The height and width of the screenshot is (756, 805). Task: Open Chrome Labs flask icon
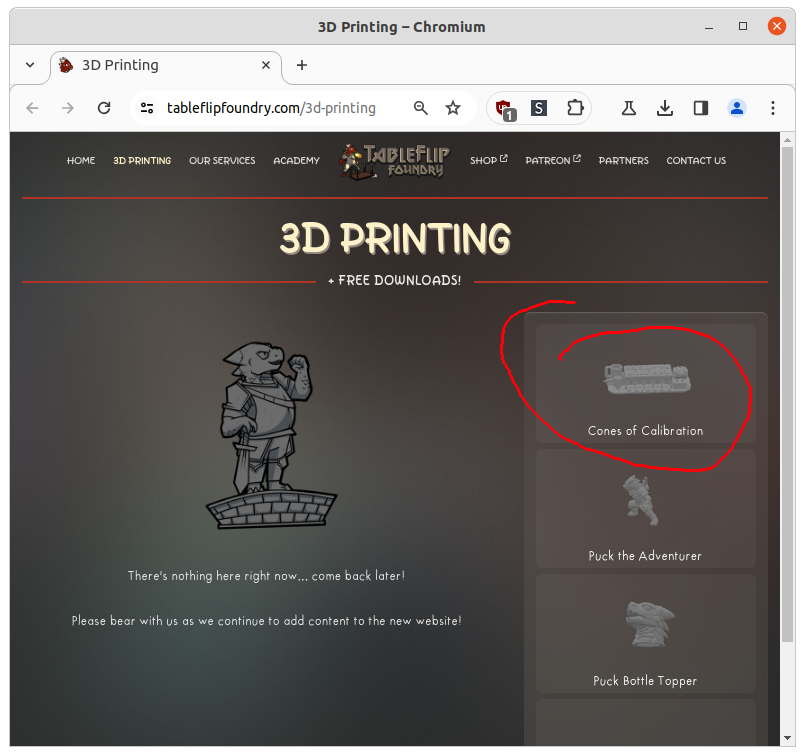[629, 108]
